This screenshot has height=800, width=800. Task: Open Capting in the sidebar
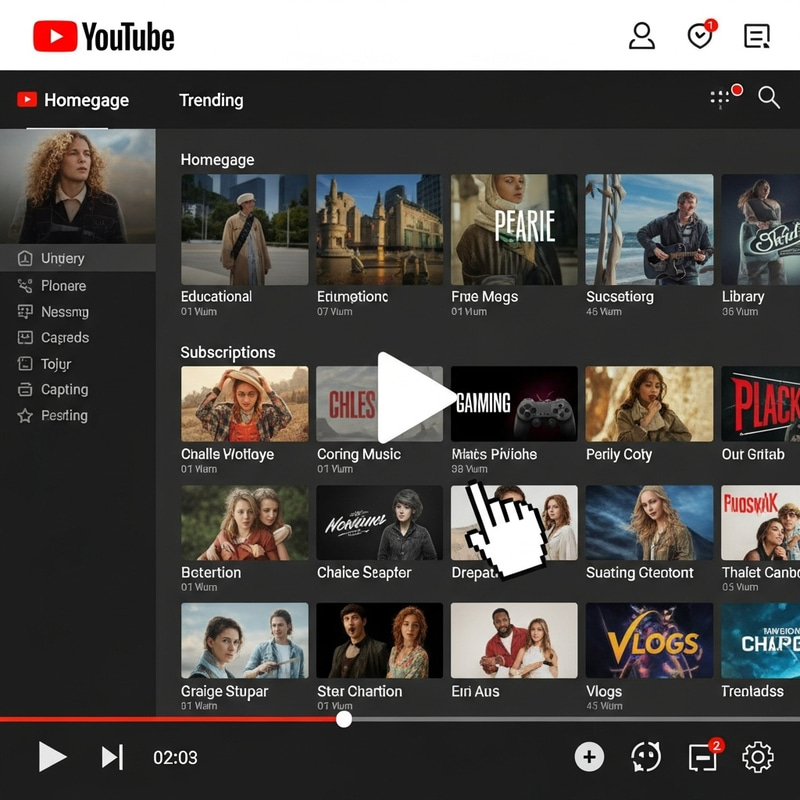(x=64, y=390)
